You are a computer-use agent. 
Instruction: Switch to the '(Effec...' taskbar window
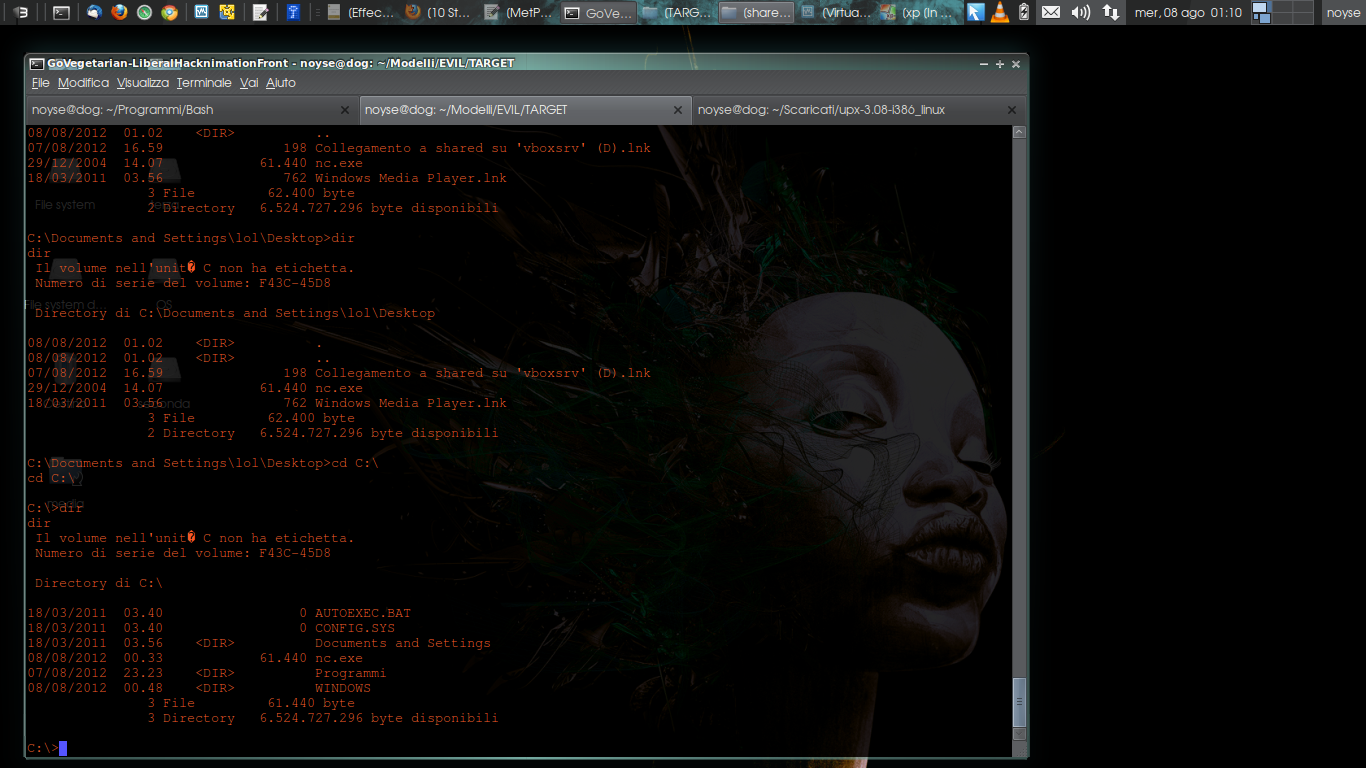pos(362,13)
